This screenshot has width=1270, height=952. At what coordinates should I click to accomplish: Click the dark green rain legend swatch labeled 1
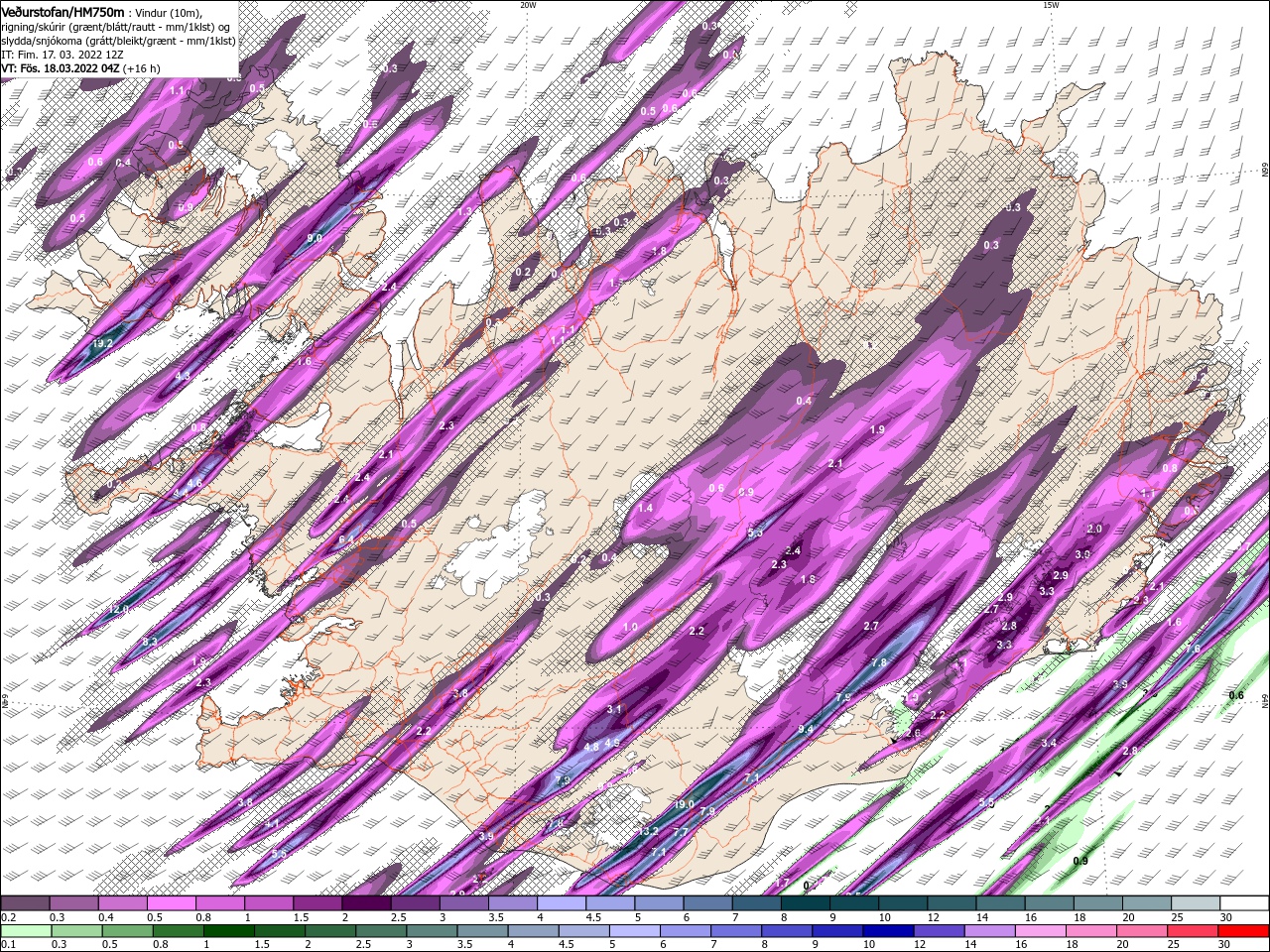click(x=229, y=930)
